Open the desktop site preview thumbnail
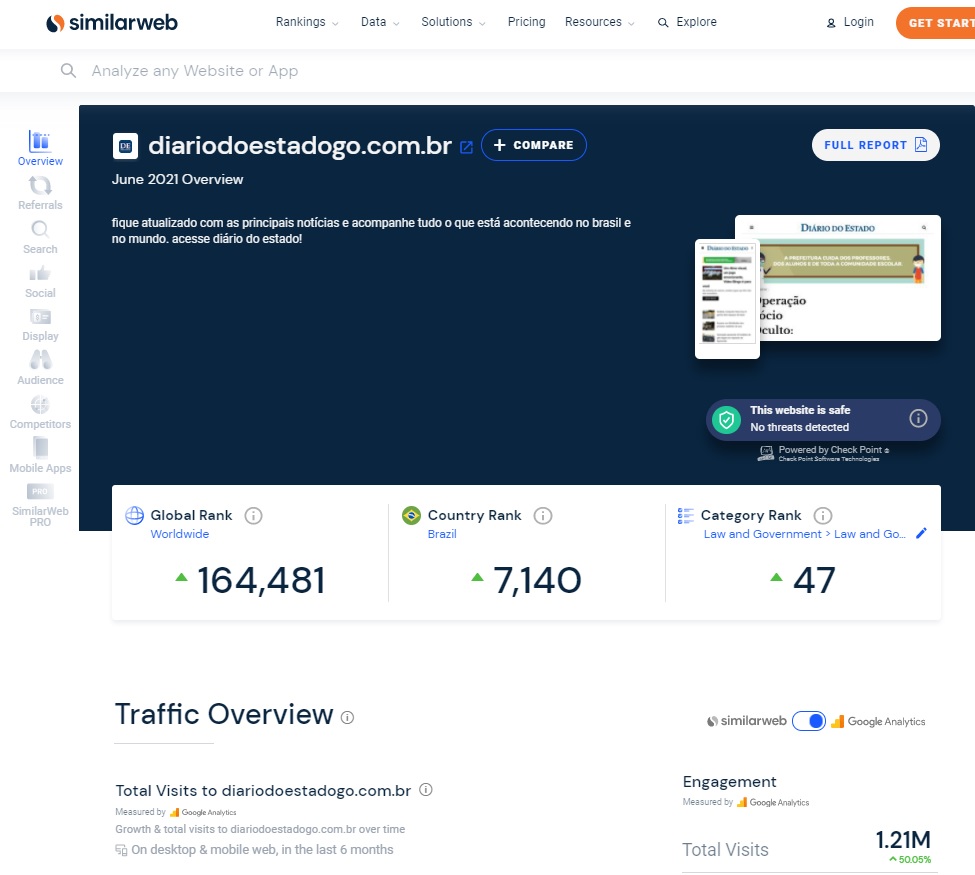Screen dimensions: 975x875 click(849, 278)
